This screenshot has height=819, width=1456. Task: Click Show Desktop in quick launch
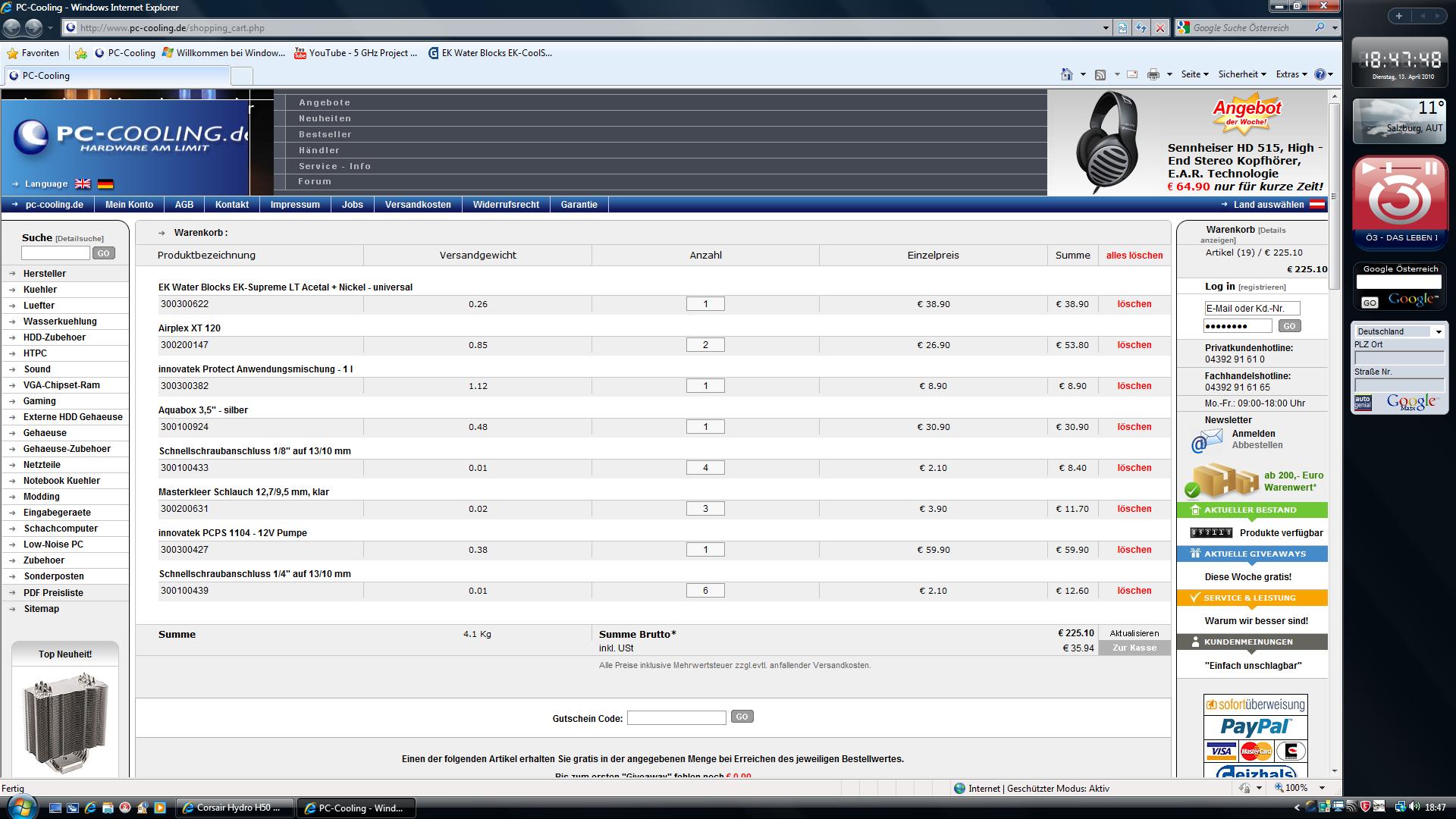[55, 808]
